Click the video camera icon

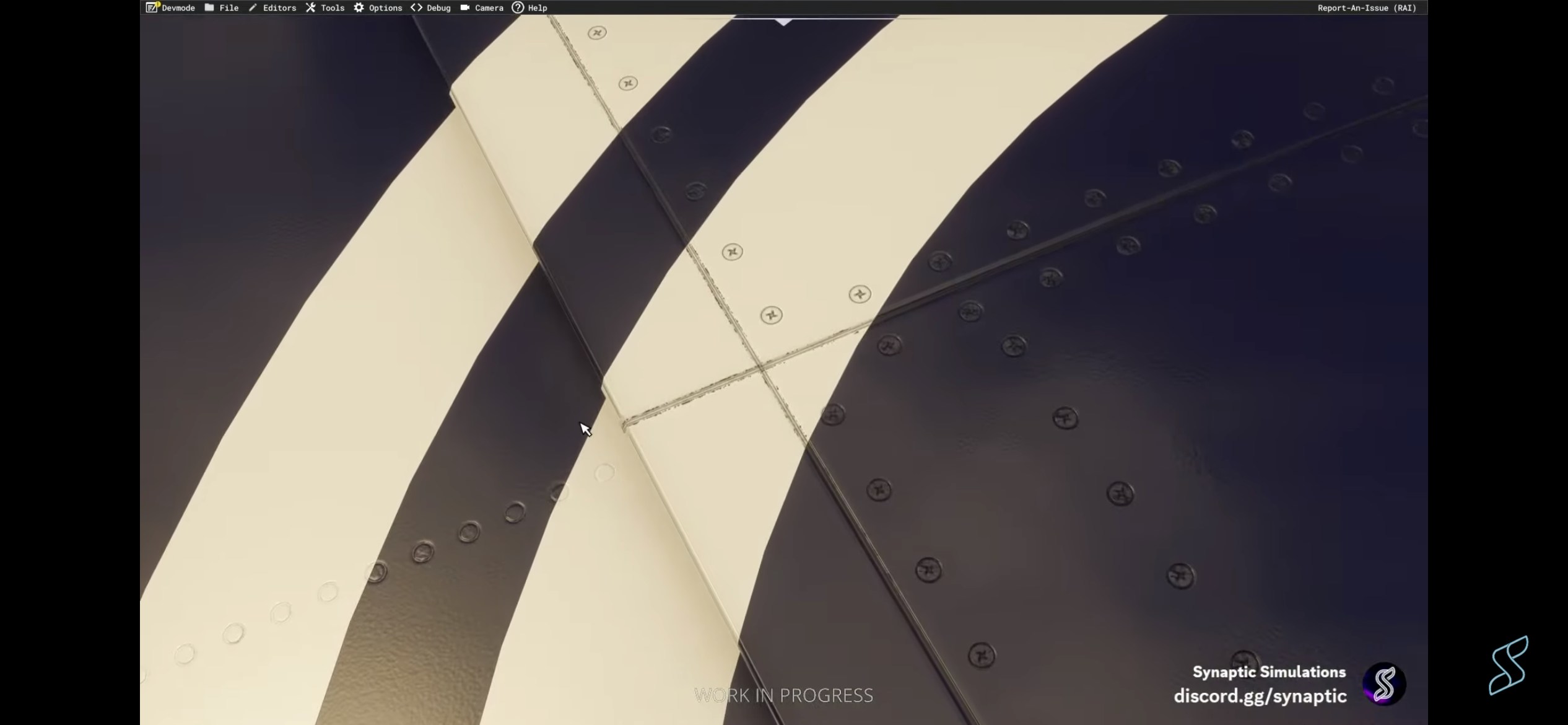[x=465, y=7]
